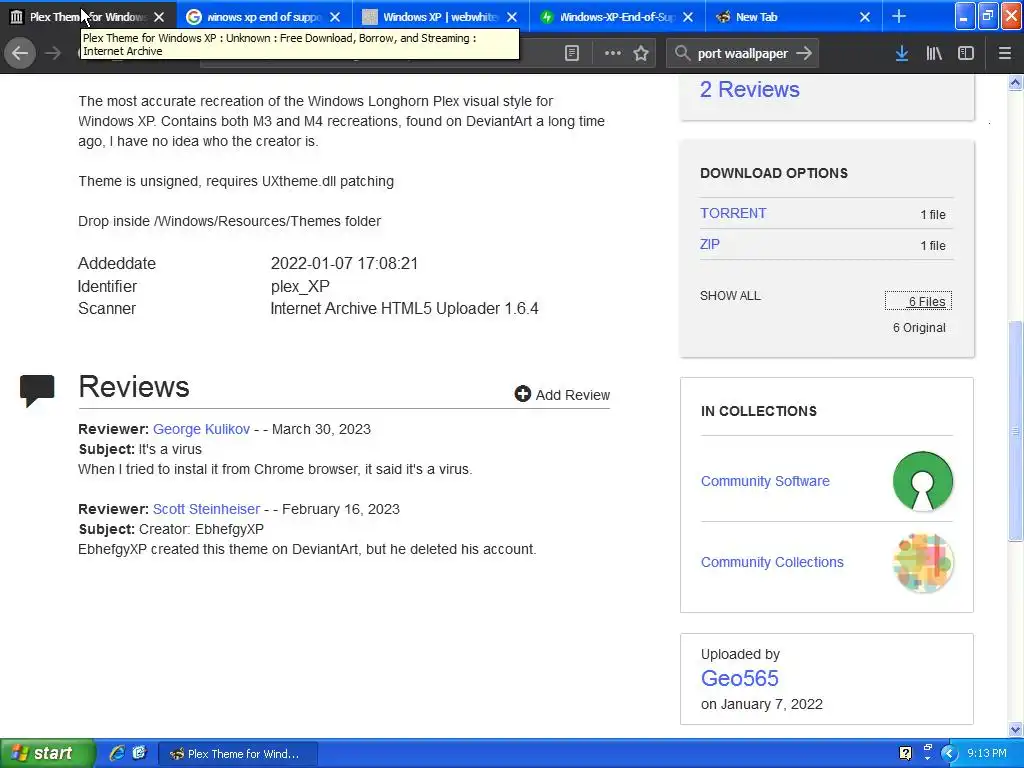Launch Internet Explorer from quick launch

(x=116, y=753)
